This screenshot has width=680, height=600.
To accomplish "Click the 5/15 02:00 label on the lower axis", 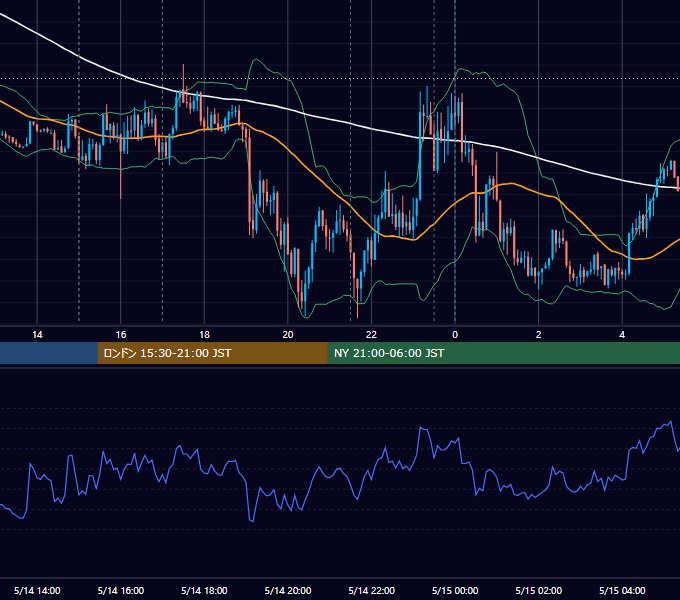I will 539,590.
